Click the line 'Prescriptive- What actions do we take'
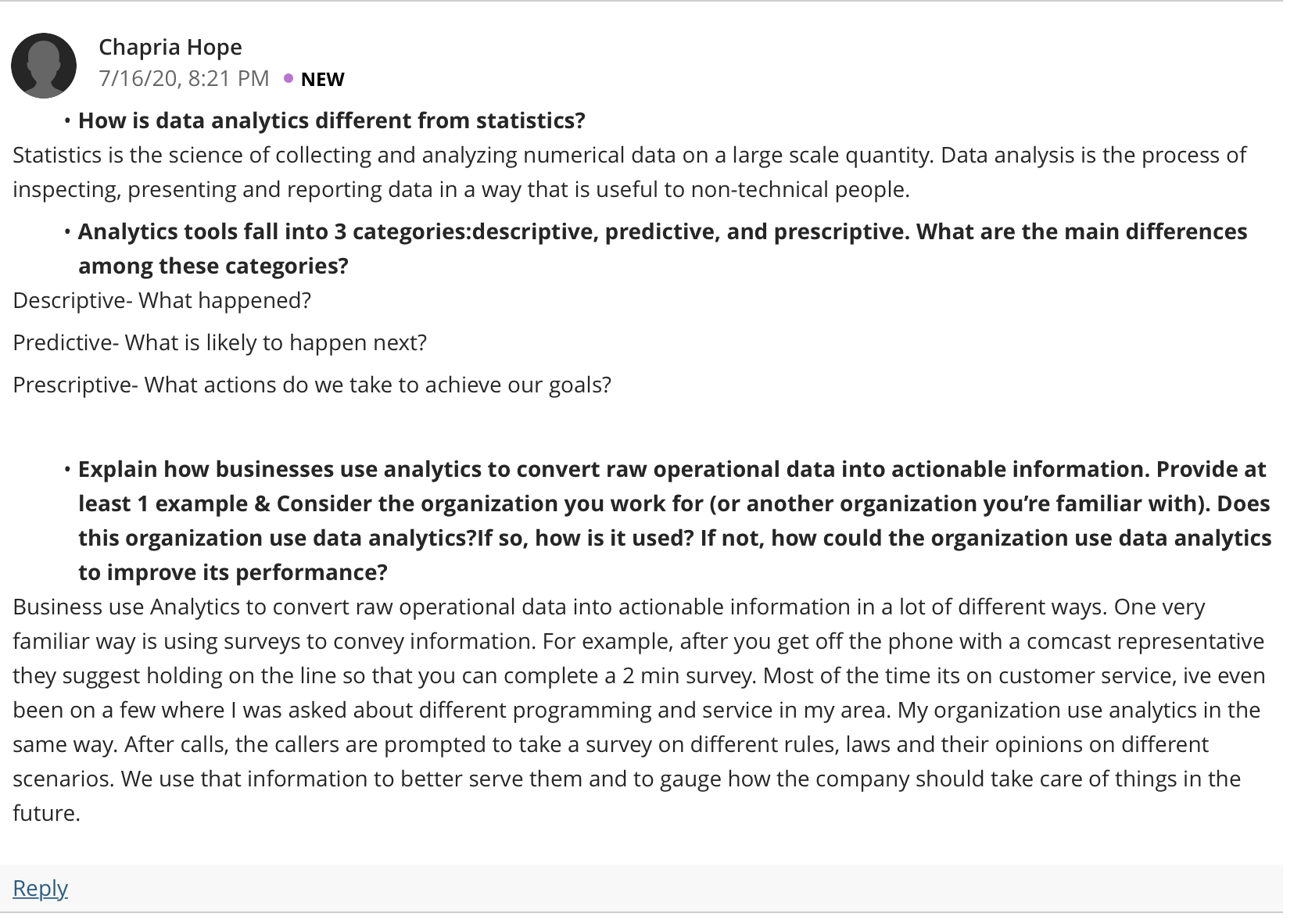 [x=312, y=385]
